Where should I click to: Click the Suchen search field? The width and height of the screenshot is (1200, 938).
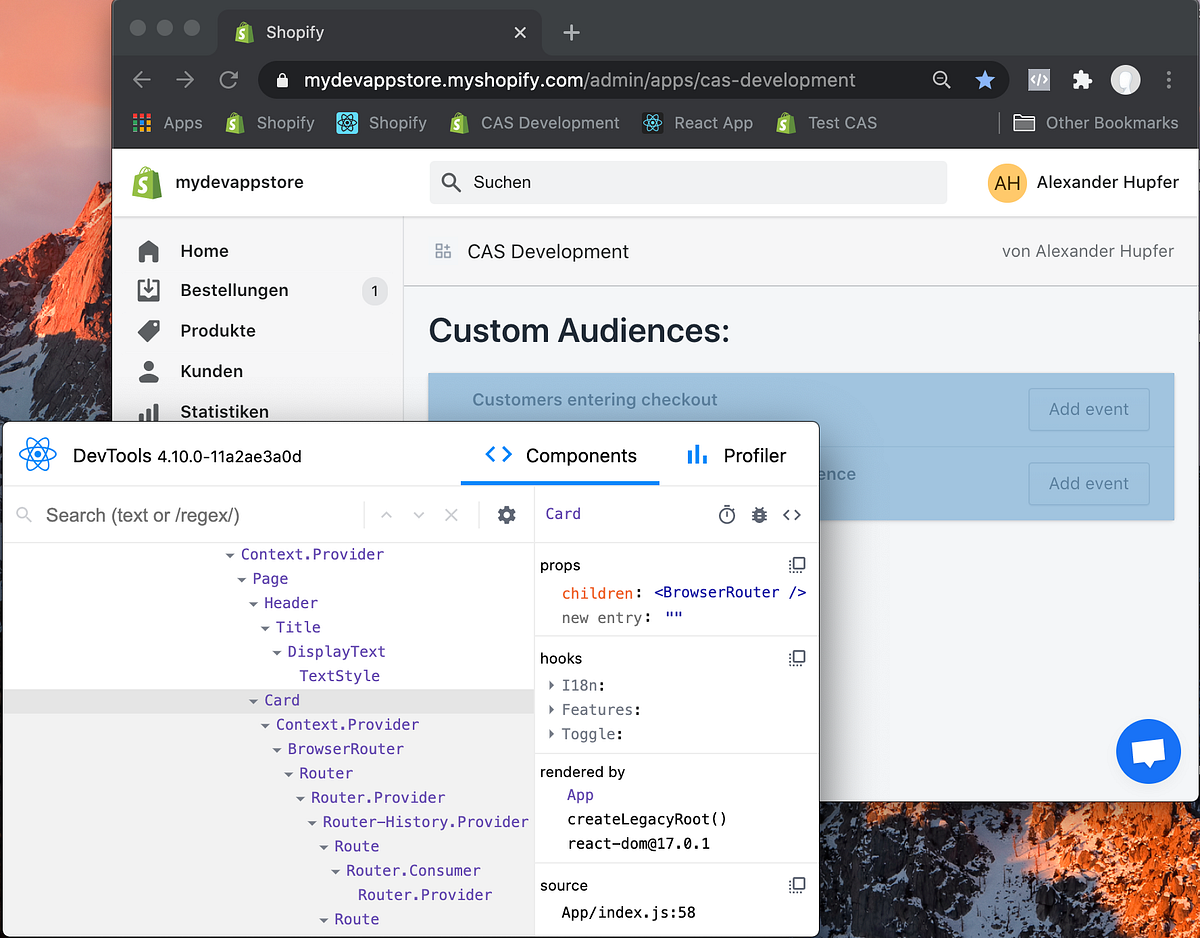pyautogui.click(x=688, y=182)
